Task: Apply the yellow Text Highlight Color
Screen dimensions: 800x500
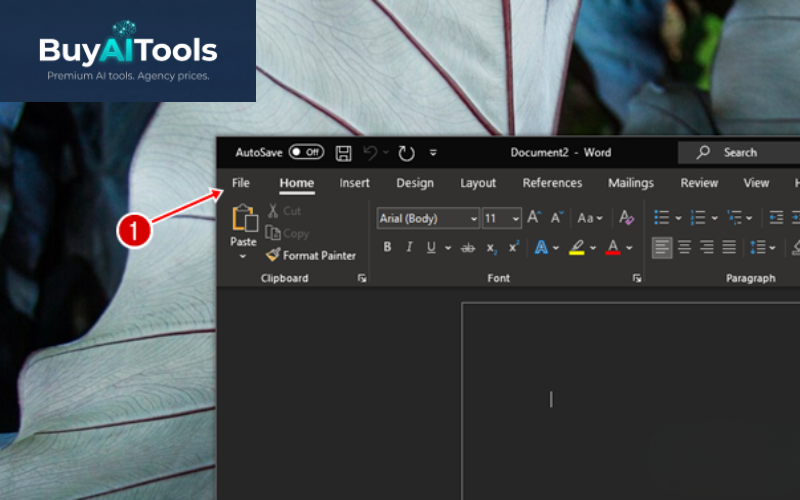Action: (577, 247)
